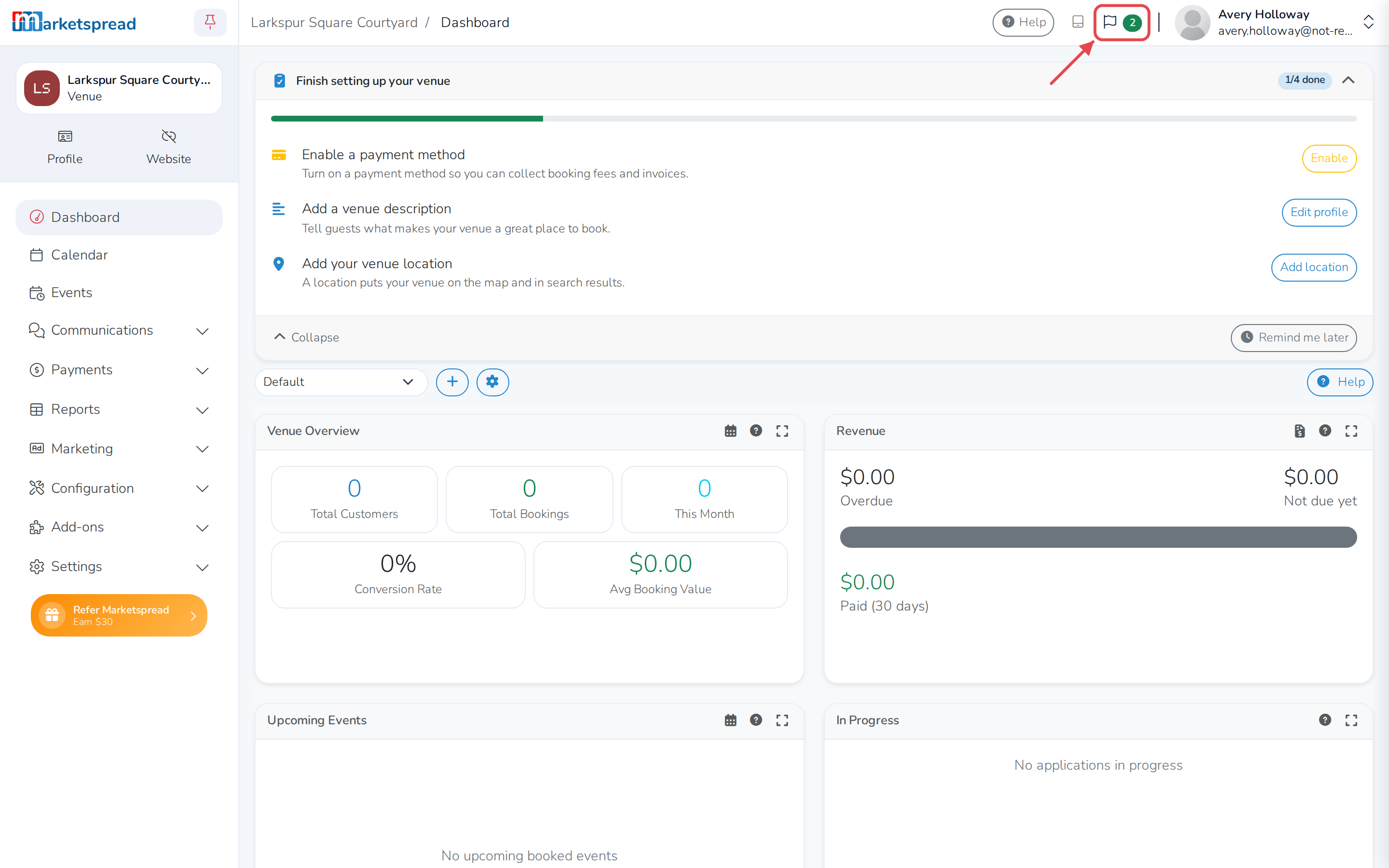Expand the Marketing menu
Screen dimensions: 1389x868
[x=119, y=449]
